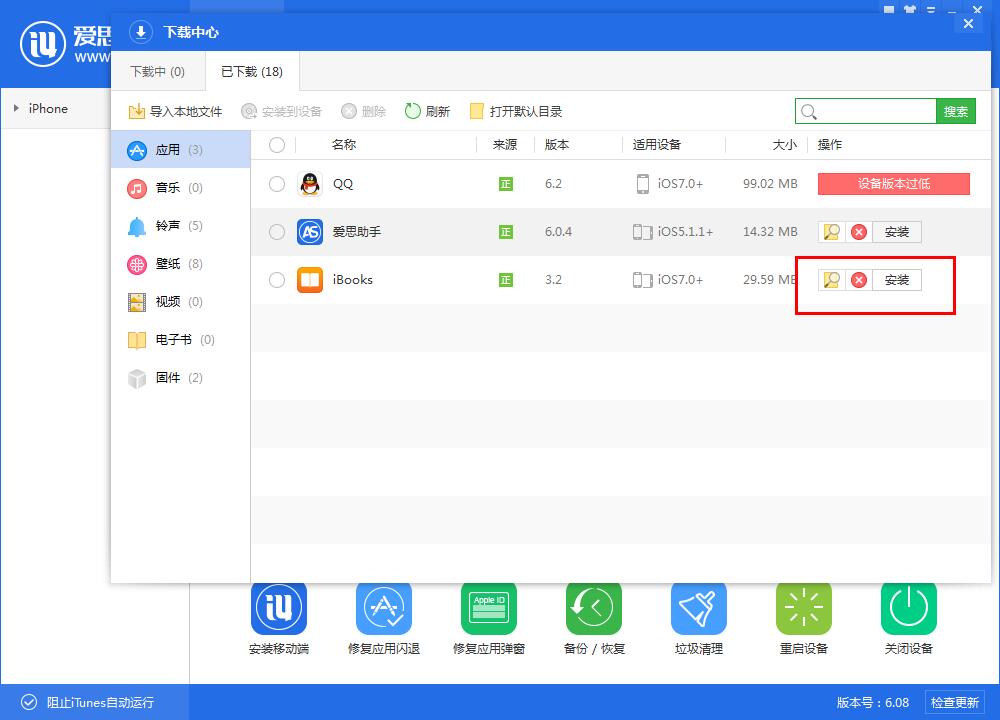The height and width of the screenshot is (720, 1000).
Task: Switch to the 下载中 (0) tab
Action: 158,72
